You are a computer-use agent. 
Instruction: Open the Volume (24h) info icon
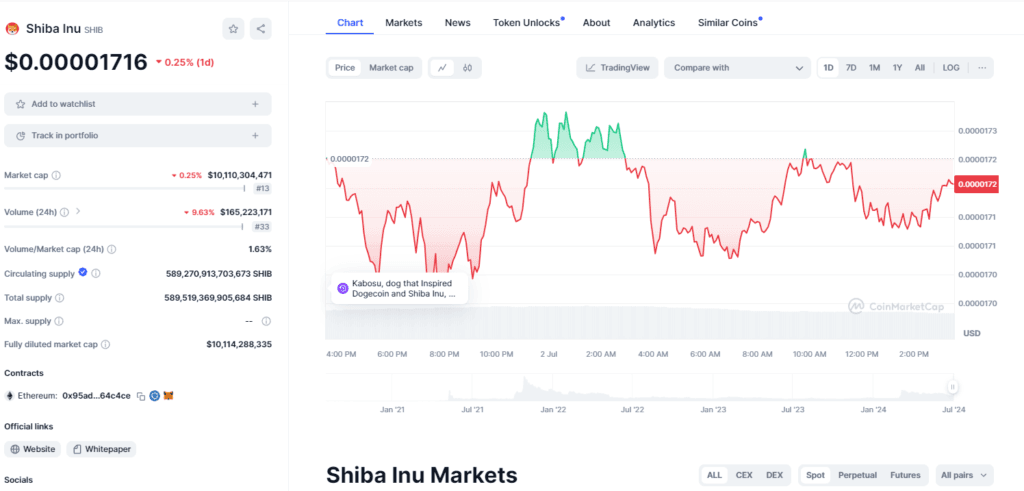64,212
